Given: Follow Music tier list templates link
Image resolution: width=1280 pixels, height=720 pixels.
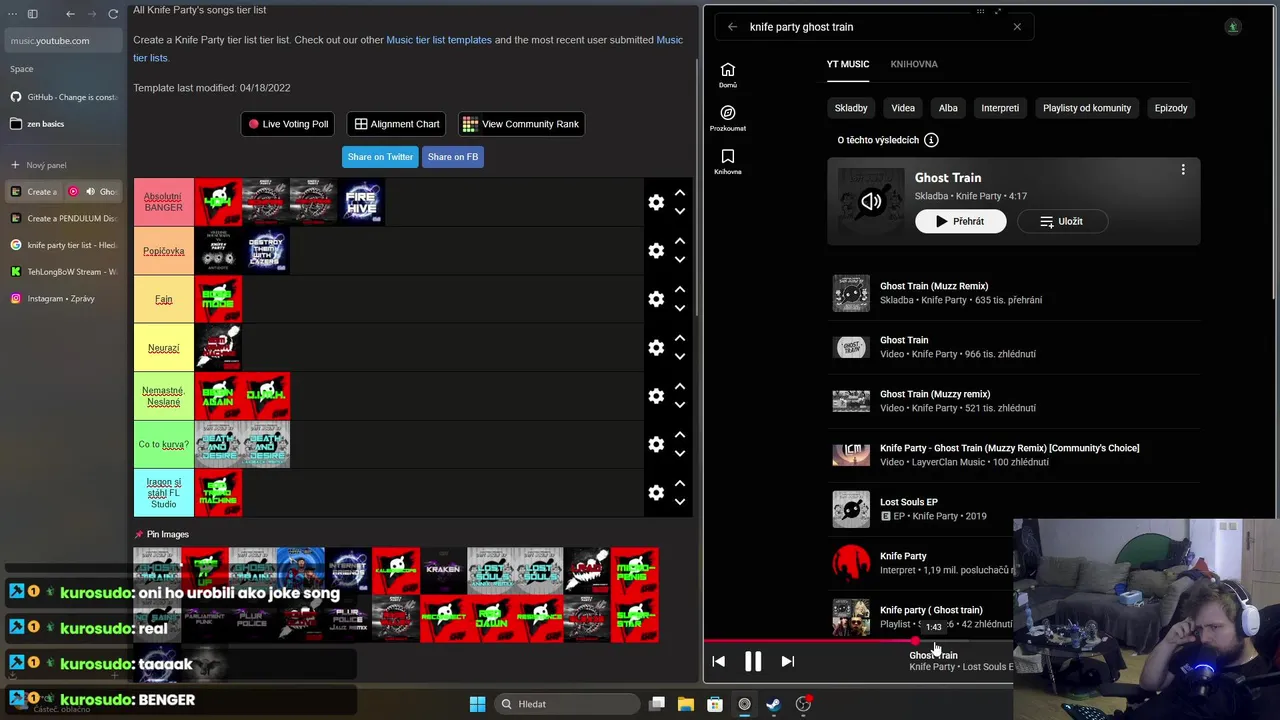Looking at the screenshot, I should point(439,40).
